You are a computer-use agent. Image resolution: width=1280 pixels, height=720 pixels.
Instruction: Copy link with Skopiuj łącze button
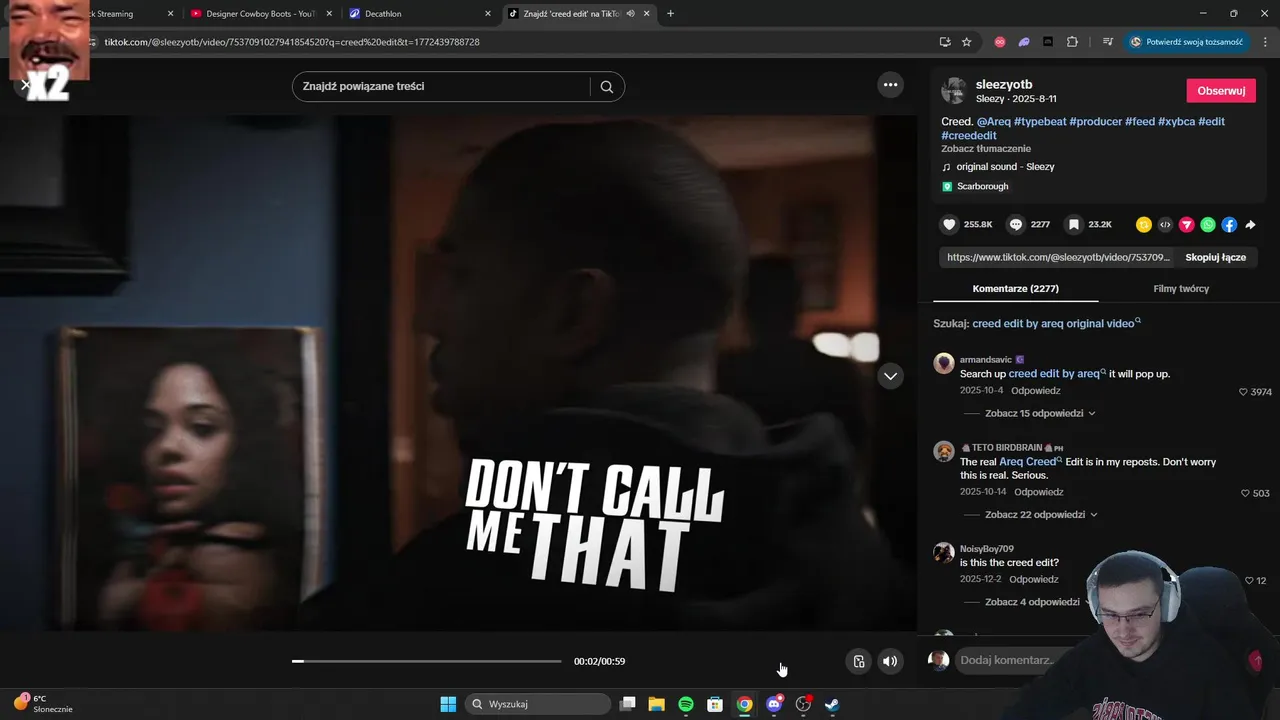click(x=1215, y=257)
